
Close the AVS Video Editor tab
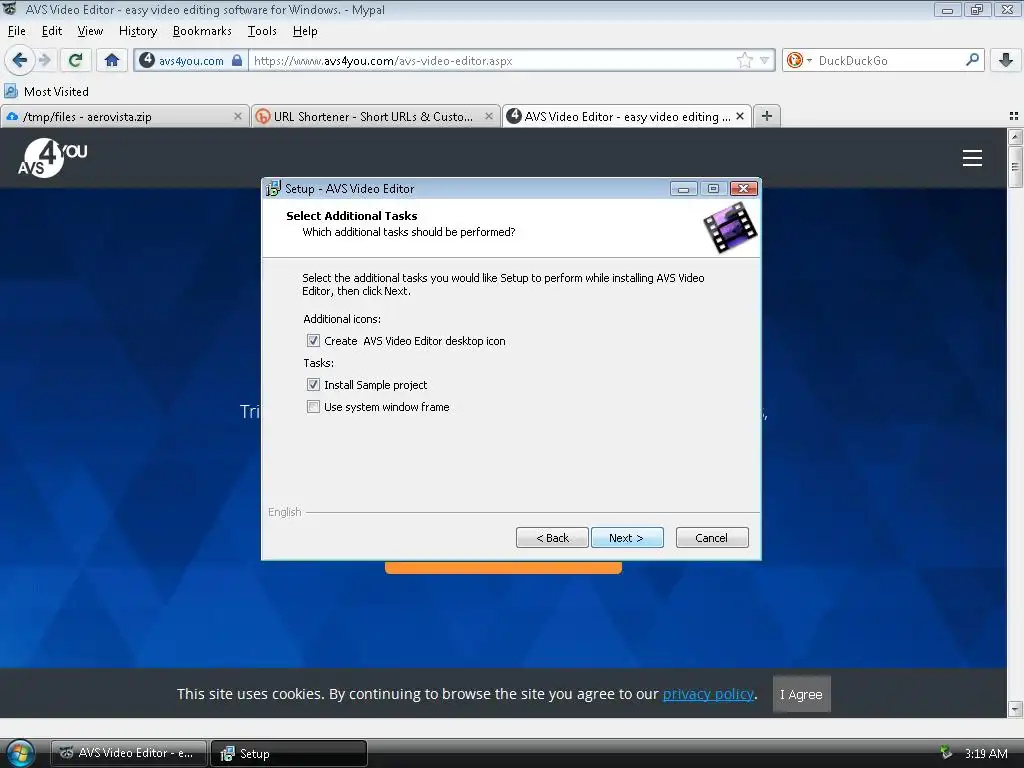point(739,116)
